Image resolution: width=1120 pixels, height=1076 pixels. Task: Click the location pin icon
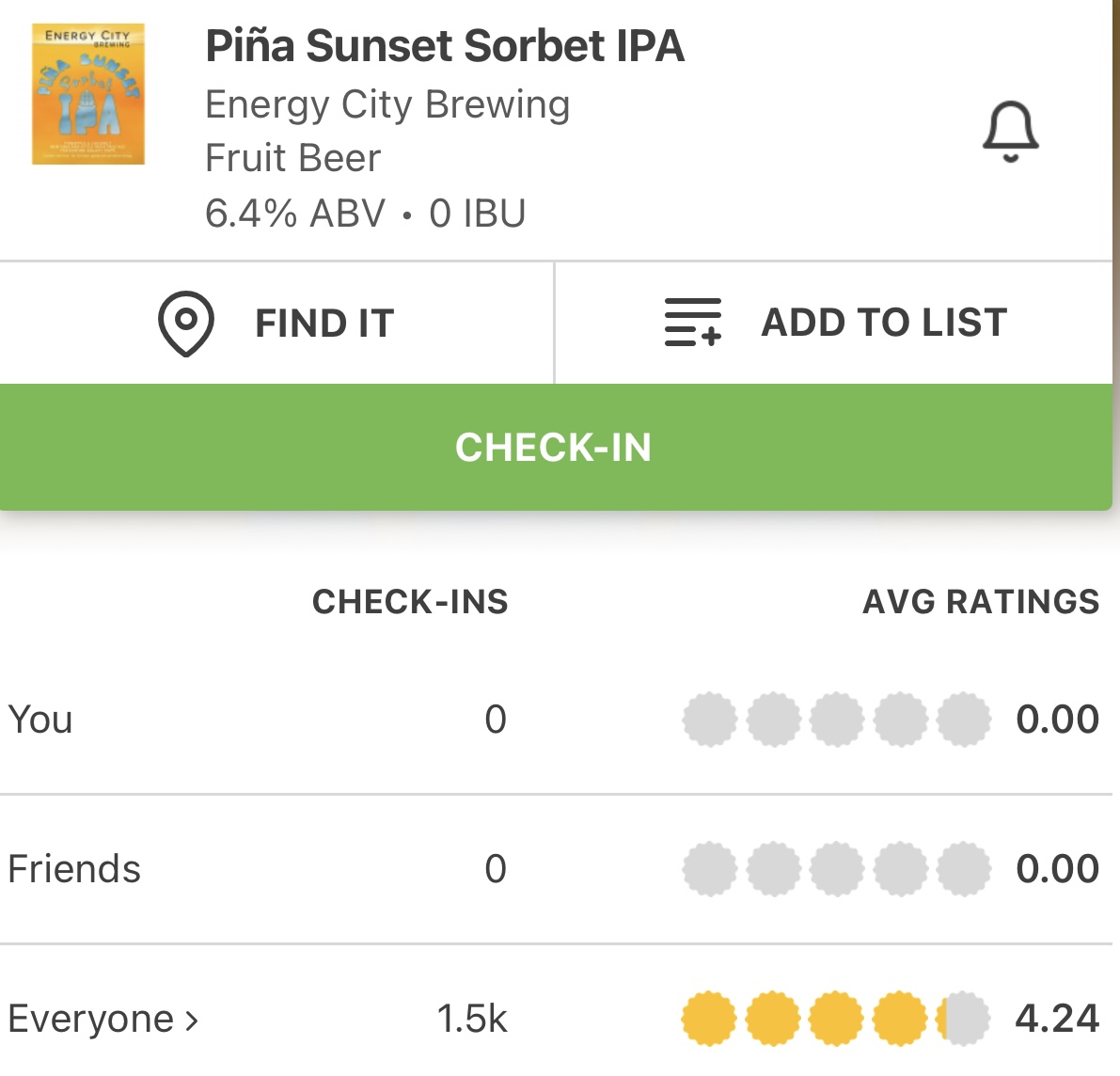(185, 323)
